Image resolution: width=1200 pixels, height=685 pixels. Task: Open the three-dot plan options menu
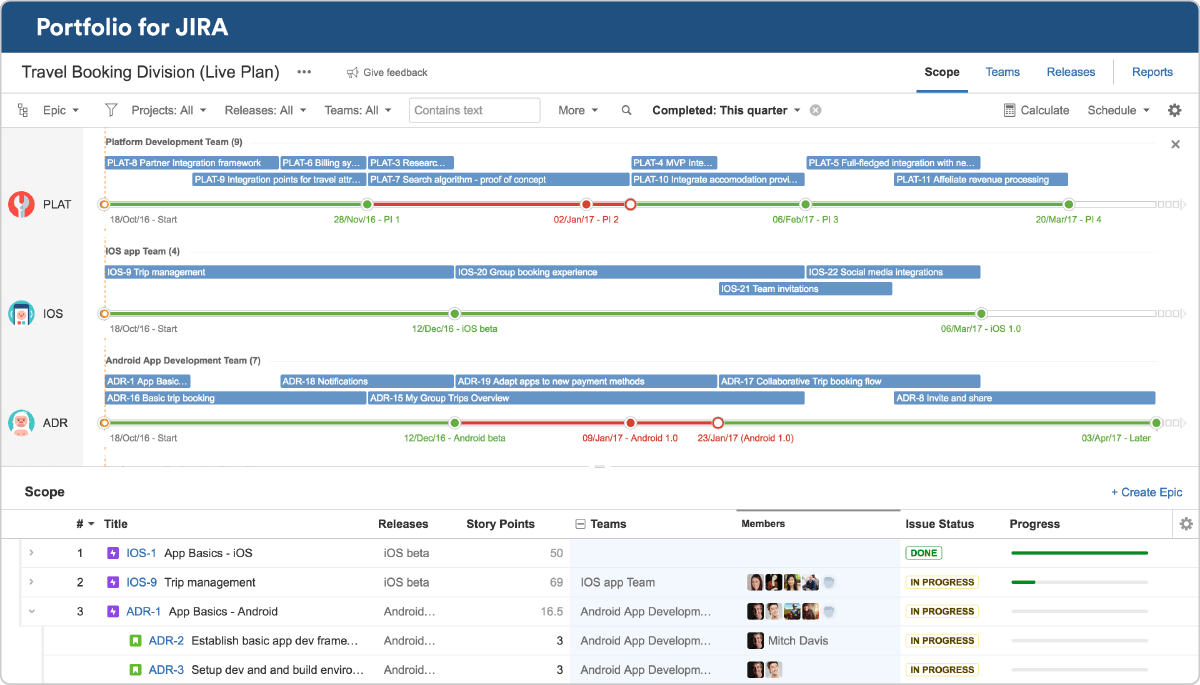304,72
